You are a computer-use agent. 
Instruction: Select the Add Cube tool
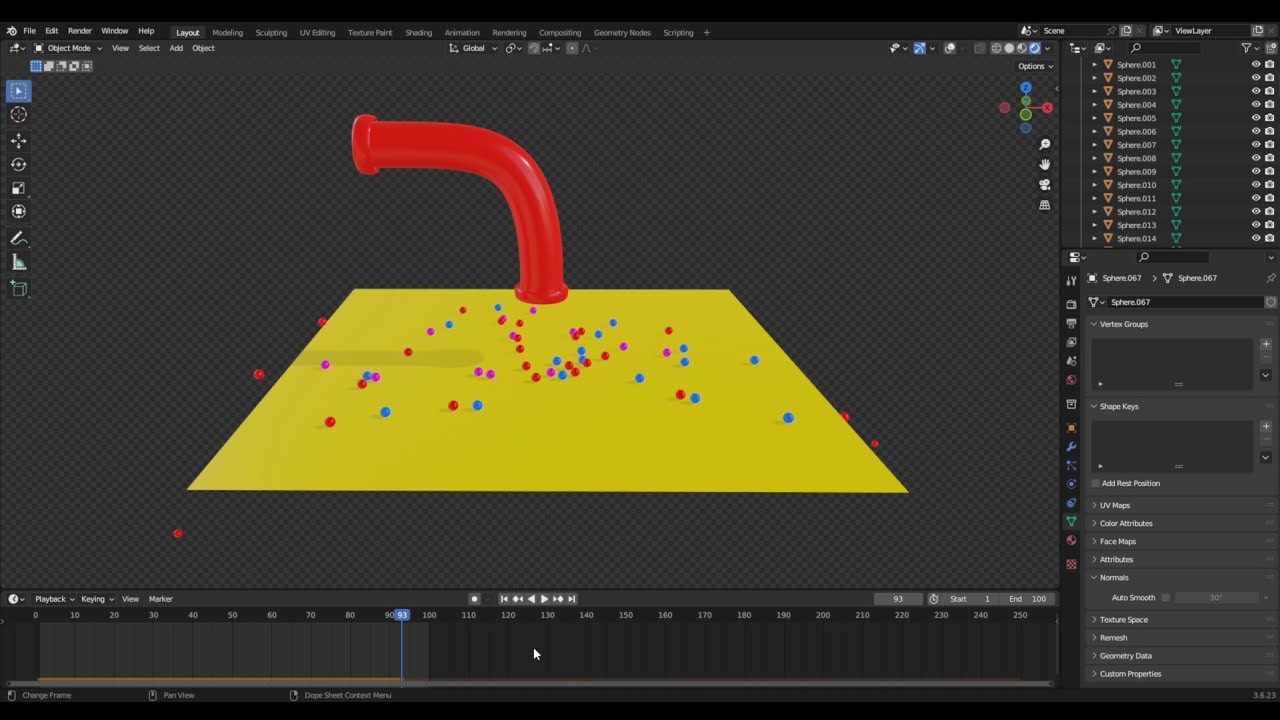19,288
